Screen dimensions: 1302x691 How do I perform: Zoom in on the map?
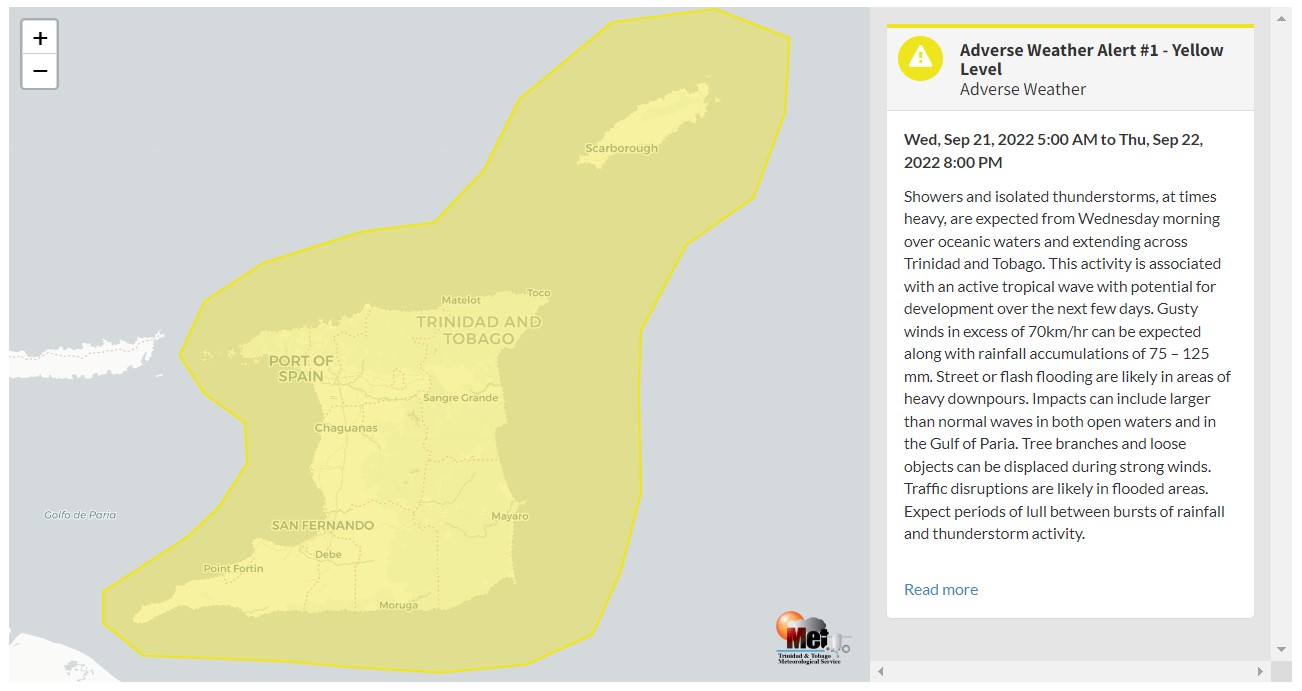(x=40, y=38)
